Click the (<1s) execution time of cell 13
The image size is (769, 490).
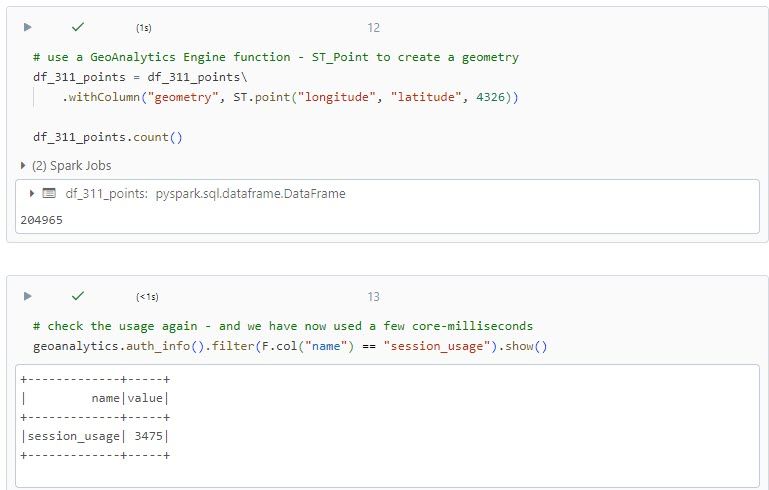coord(147,297)
